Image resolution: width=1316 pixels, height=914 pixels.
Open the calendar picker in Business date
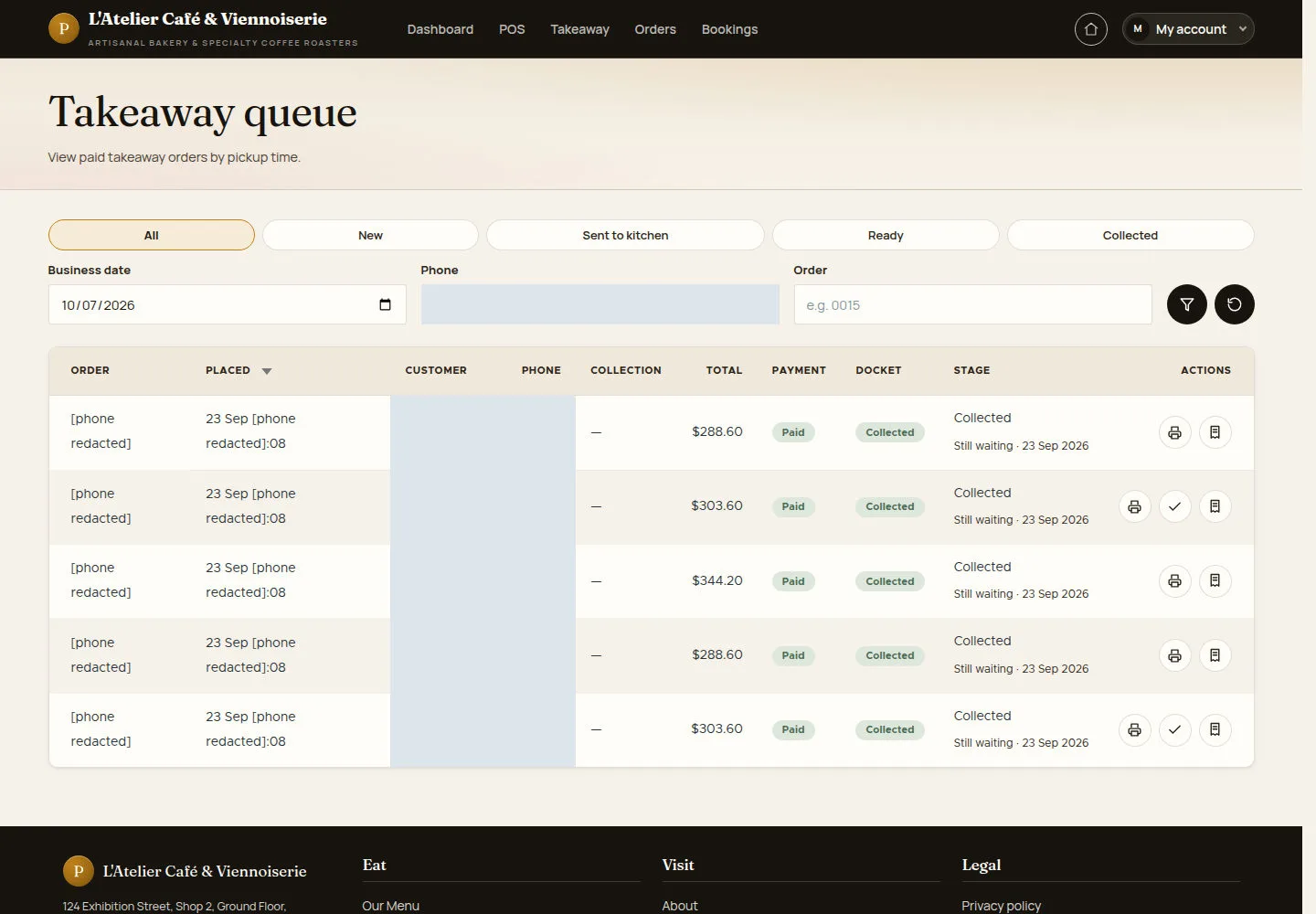point(385,304)
